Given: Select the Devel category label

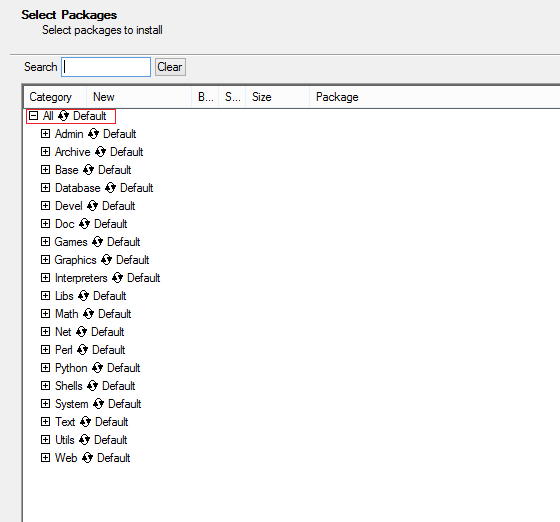Looking at the screenshot, I should coord(69,206).
